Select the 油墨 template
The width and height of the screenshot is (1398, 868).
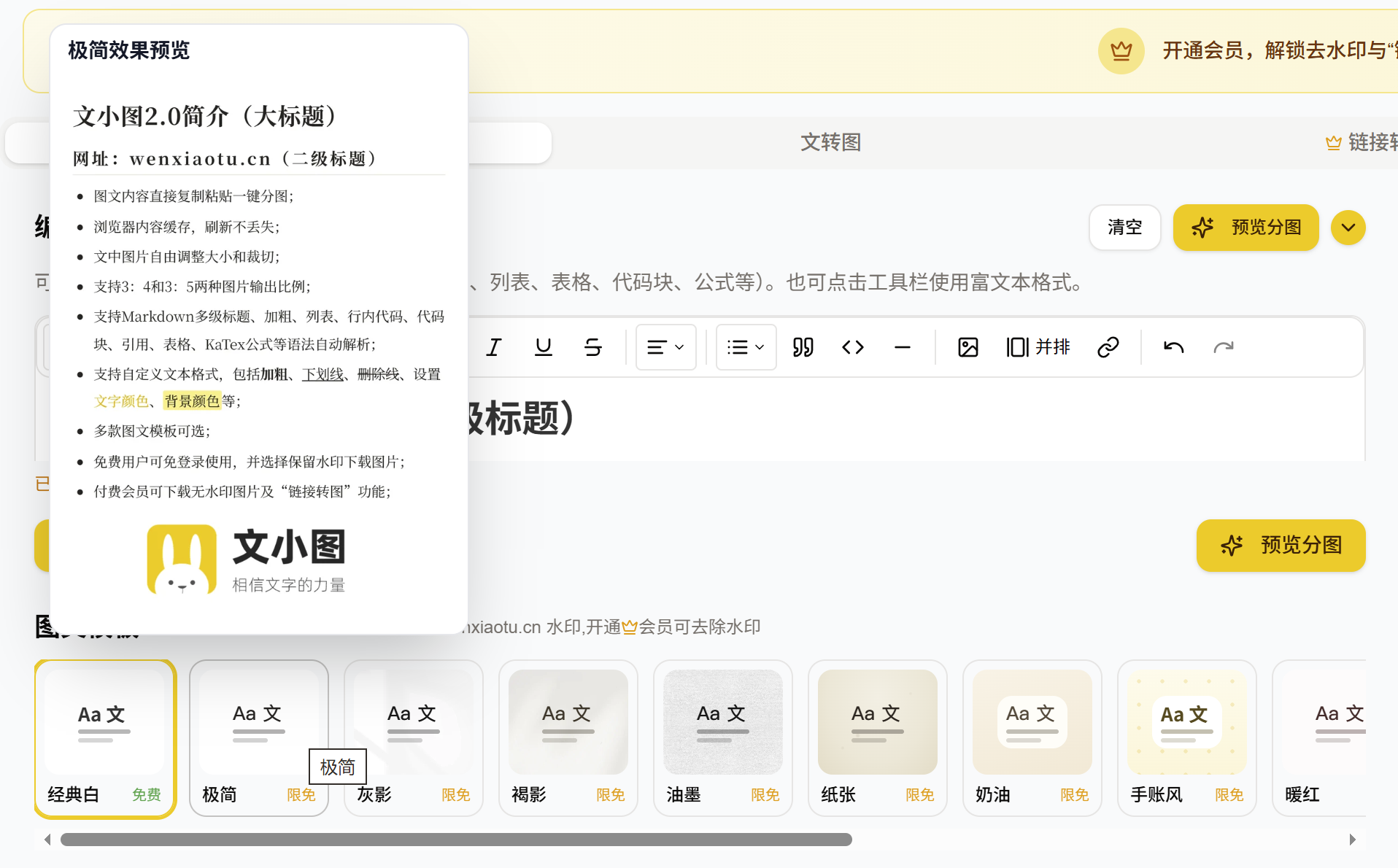(x=723, y=739)
